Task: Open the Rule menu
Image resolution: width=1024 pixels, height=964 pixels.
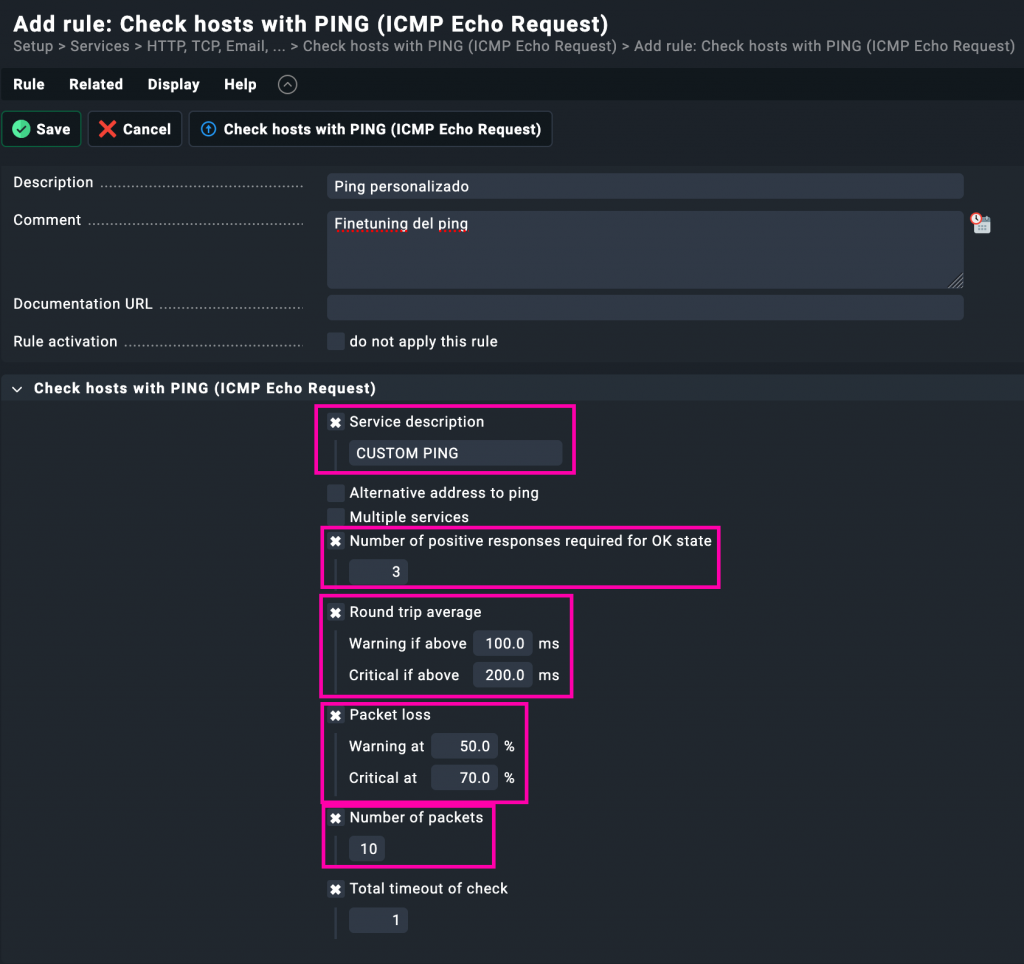Action: 29,85
